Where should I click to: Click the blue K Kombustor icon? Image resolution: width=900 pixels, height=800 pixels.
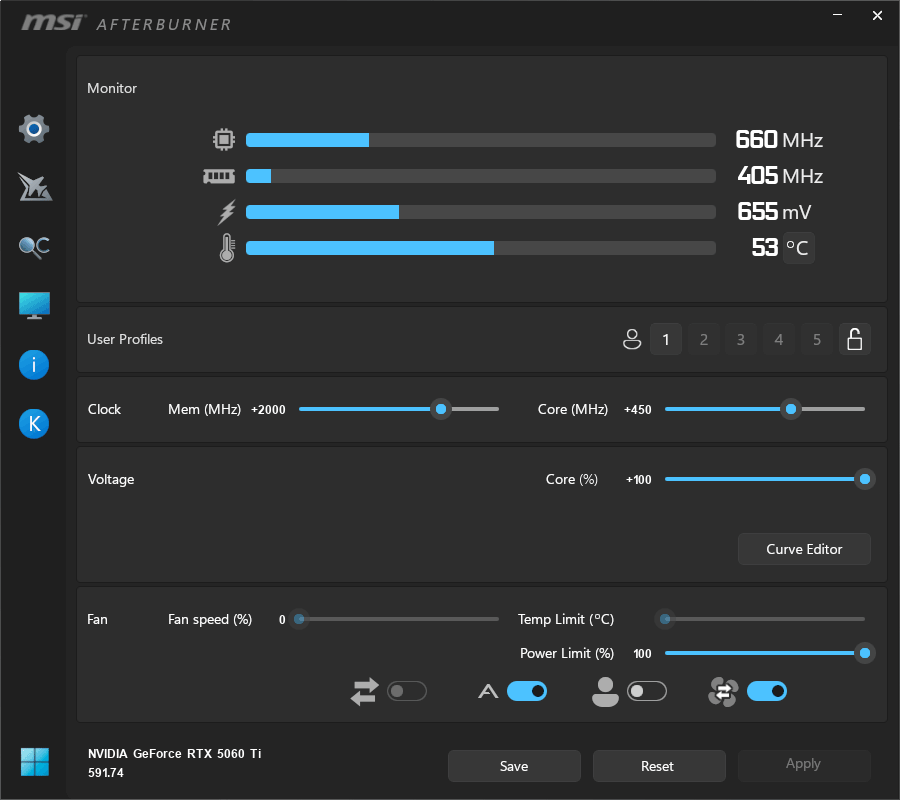[33, 423]
